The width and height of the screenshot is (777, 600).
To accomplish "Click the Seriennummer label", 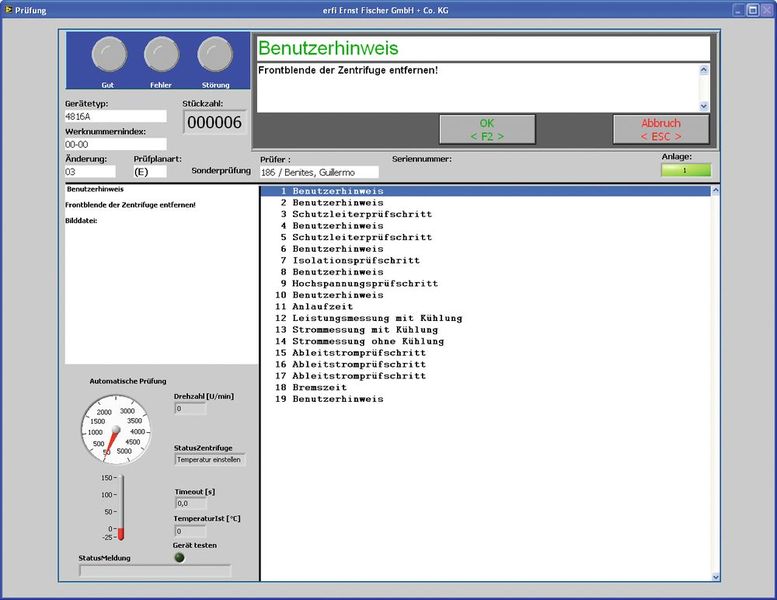I will (x=422, y=159).
